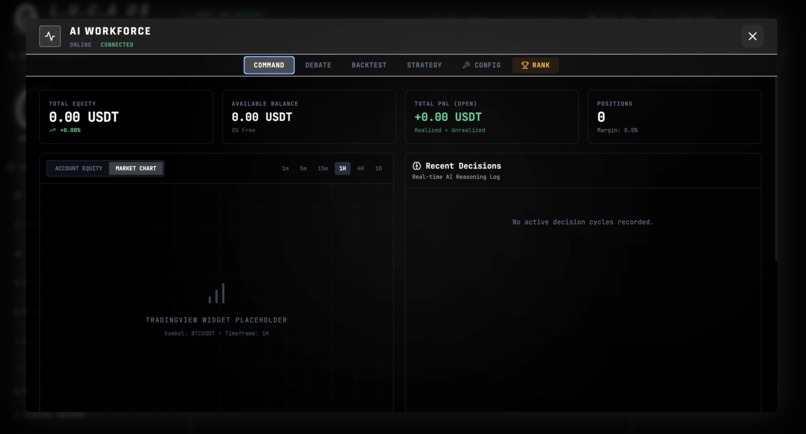Image resolution: width=806 pixels, height=434 pixels.
Task: Click the +0.00% equity change indicator
Action: click(65, 130)
